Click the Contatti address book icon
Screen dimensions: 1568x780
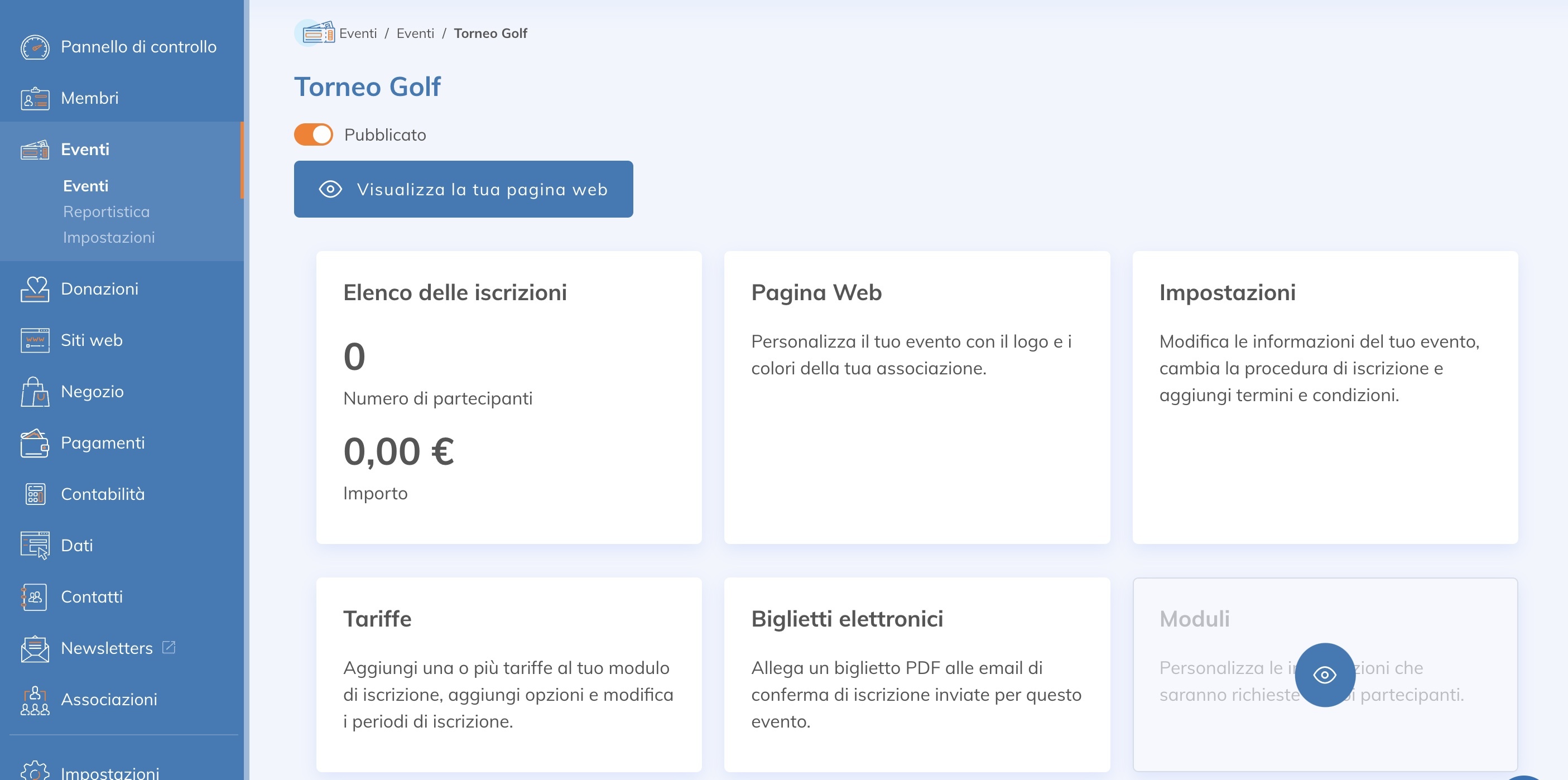[35, 597]
